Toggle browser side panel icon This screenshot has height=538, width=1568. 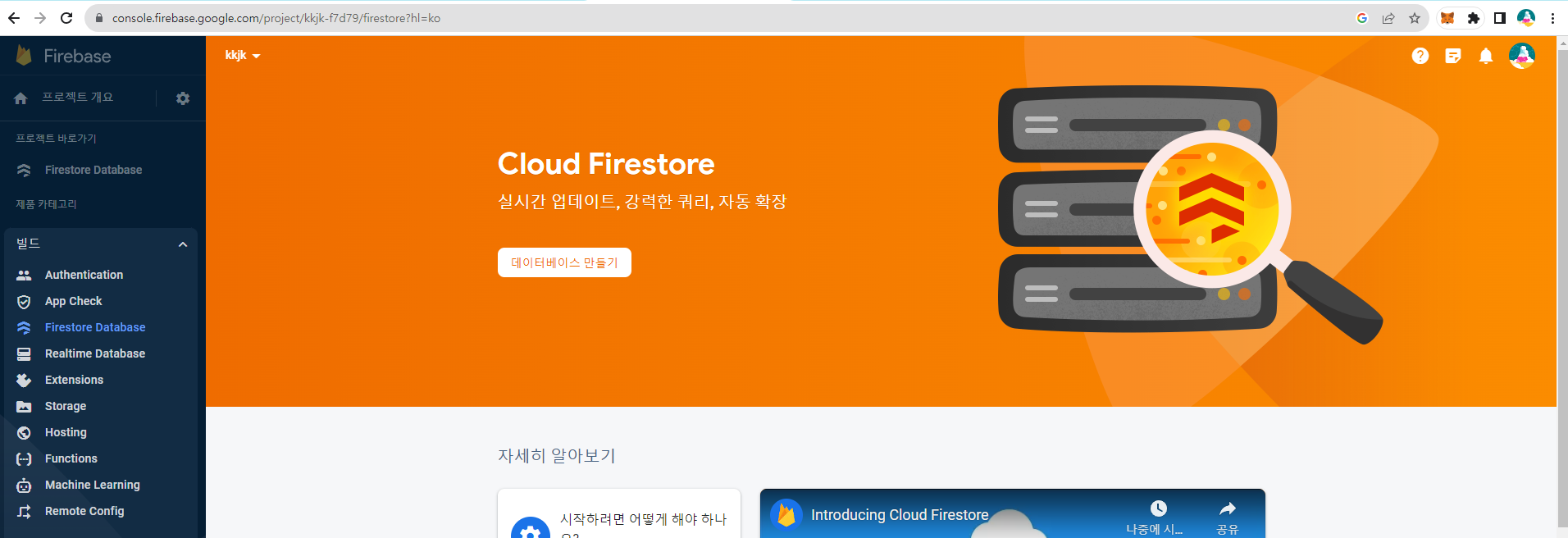tap(1500, 18)
